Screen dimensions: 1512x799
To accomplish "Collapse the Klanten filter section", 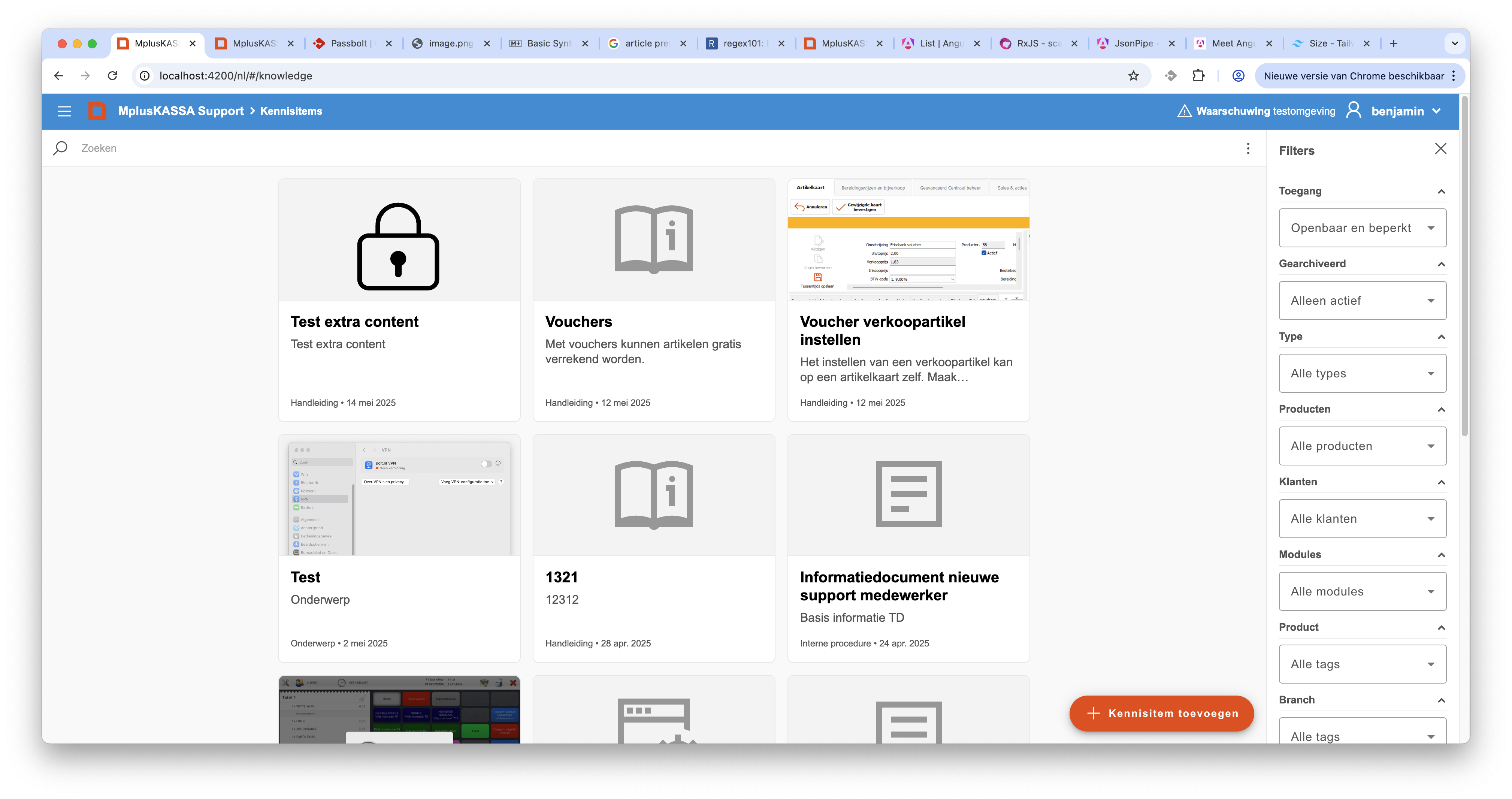I will click(1441, 483).
